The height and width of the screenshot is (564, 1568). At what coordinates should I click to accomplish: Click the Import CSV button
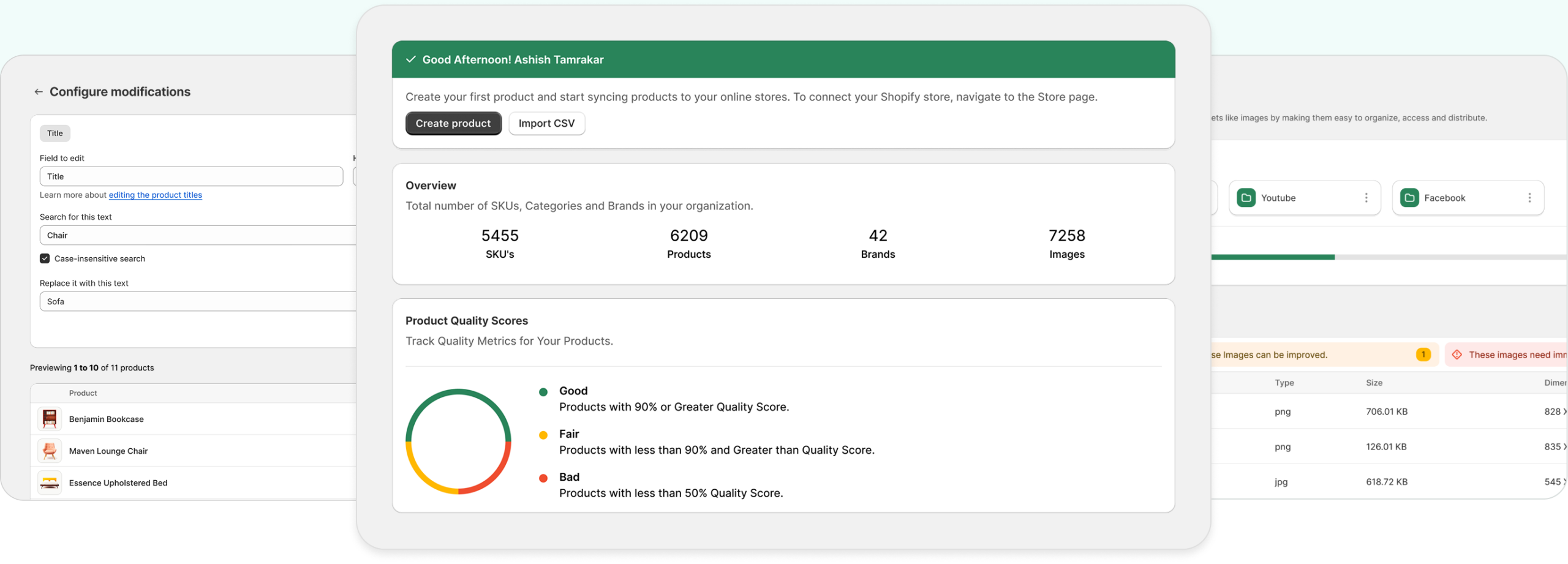(546, 124)
